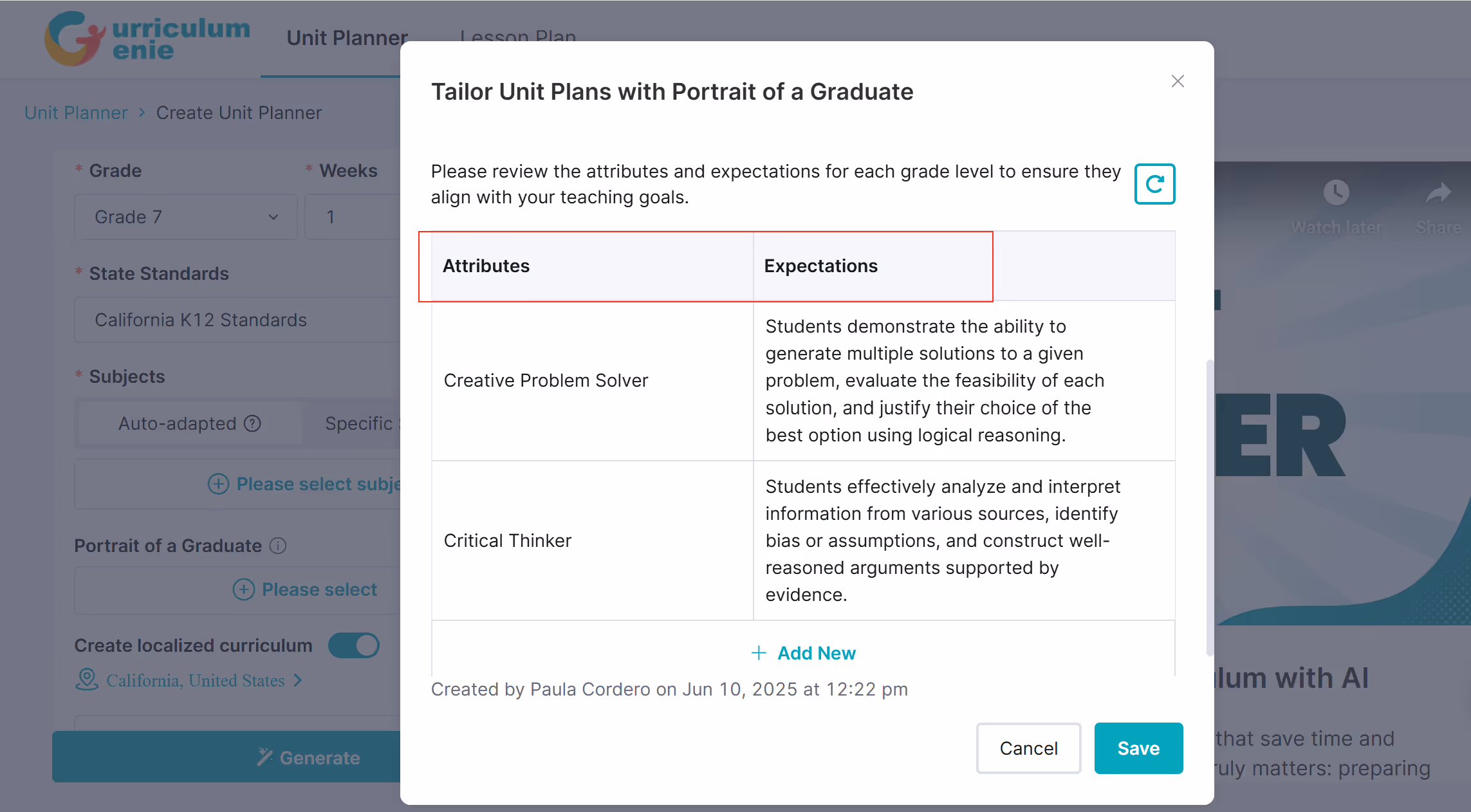Expand the California, United States location chevron
This screenshot has width=1471, height=812.
[298, 680]
